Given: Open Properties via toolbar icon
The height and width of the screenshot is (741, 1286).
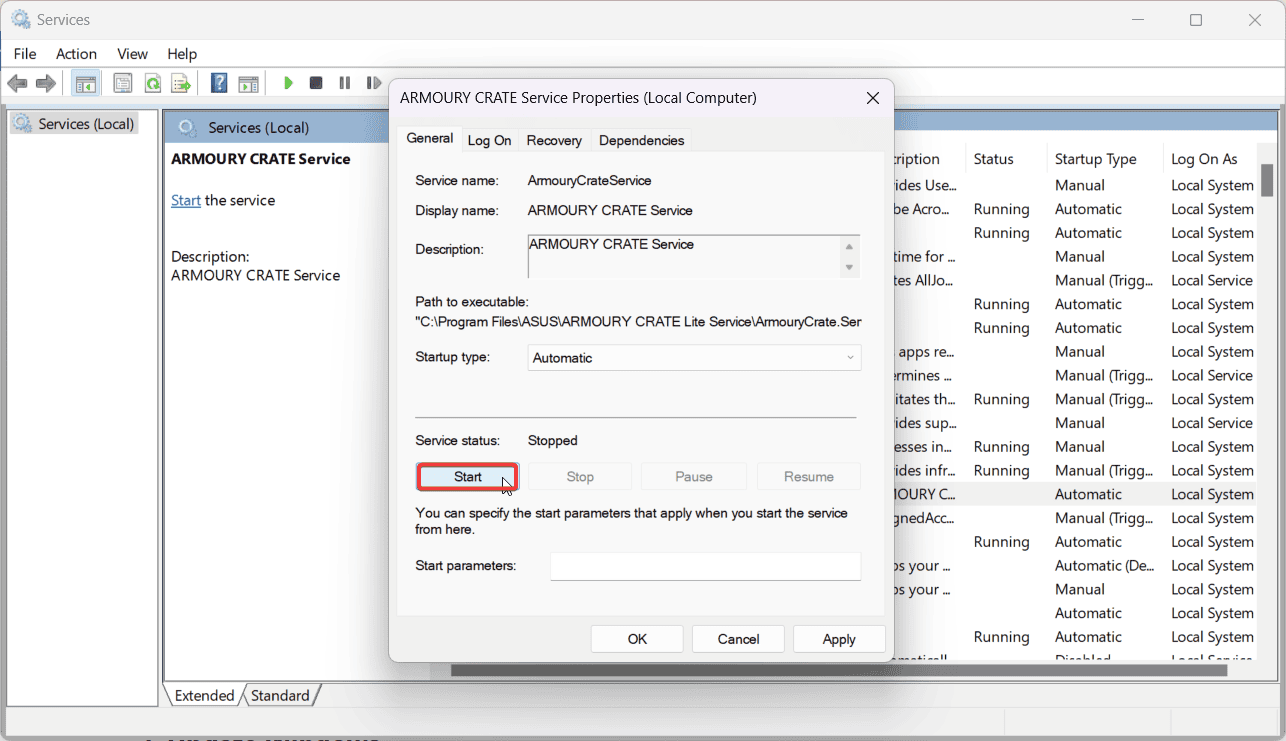Looking at the screenshot, I should [123, 83].
